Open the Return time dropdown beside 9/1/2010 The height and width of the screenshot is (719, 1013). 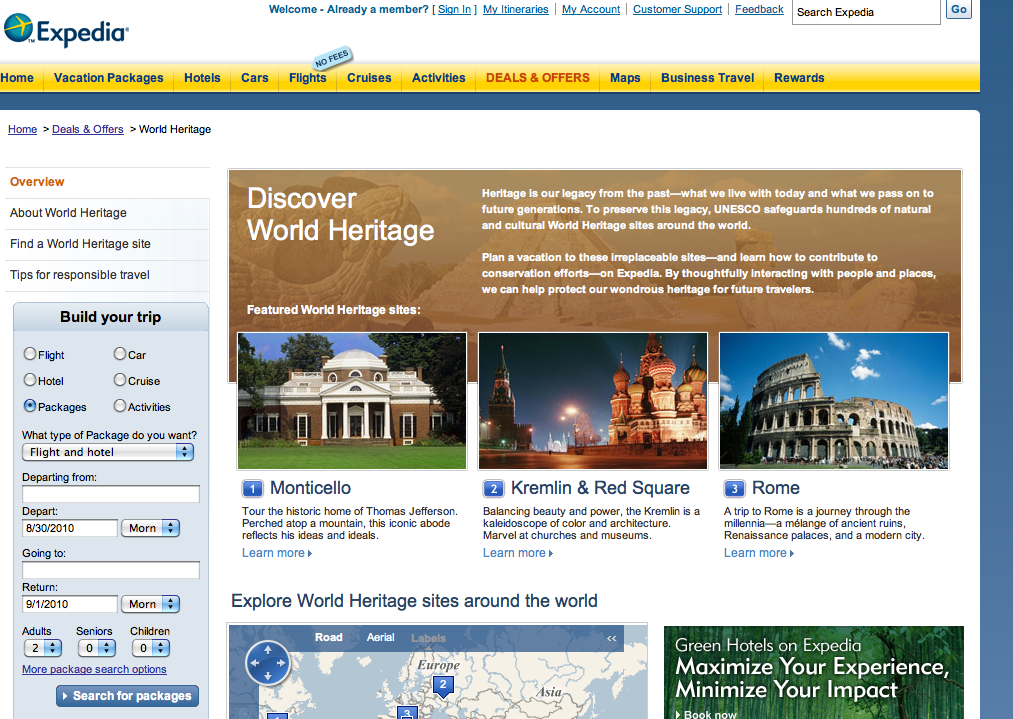tap(150, 604)
